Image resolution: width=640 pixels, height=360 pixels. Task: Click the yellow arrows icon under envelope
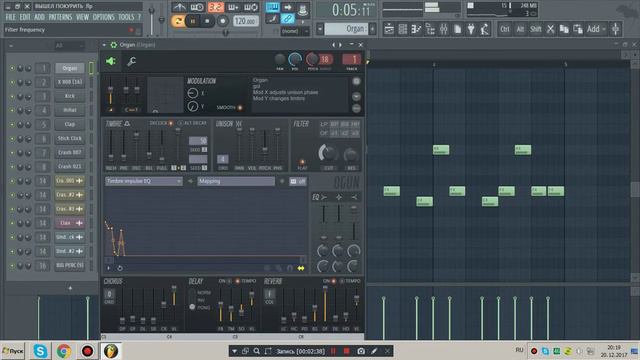click(301, 268)
